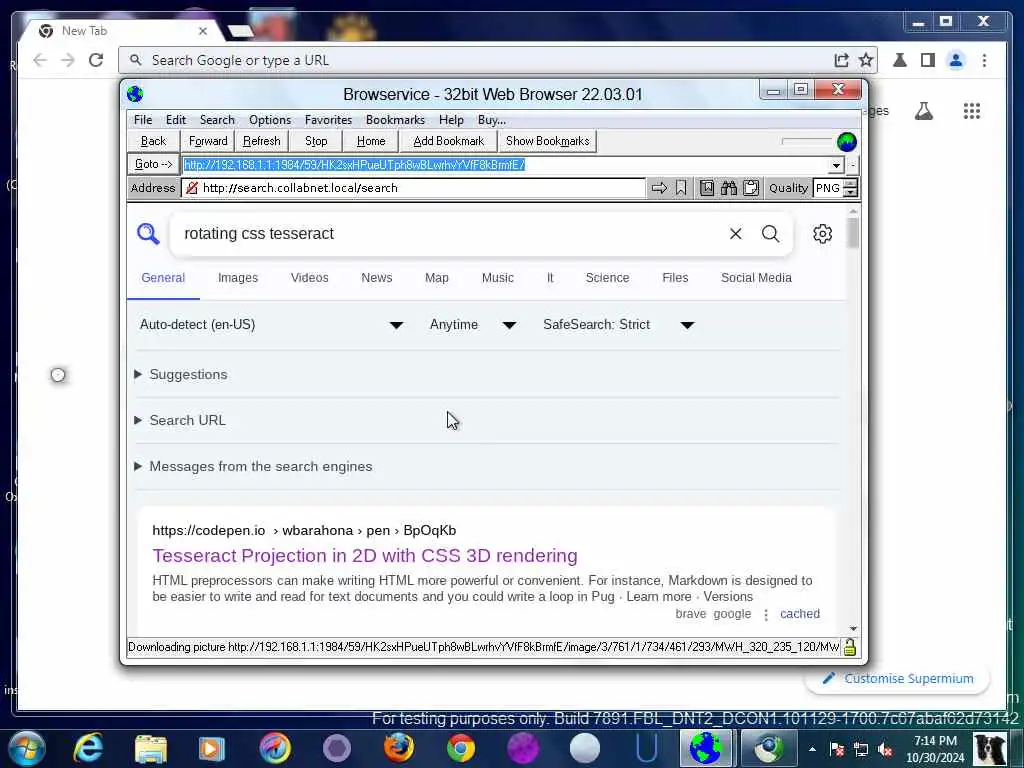Click the Home button in Browservice
Screen dimensions: 1024x768
(371, 141)
